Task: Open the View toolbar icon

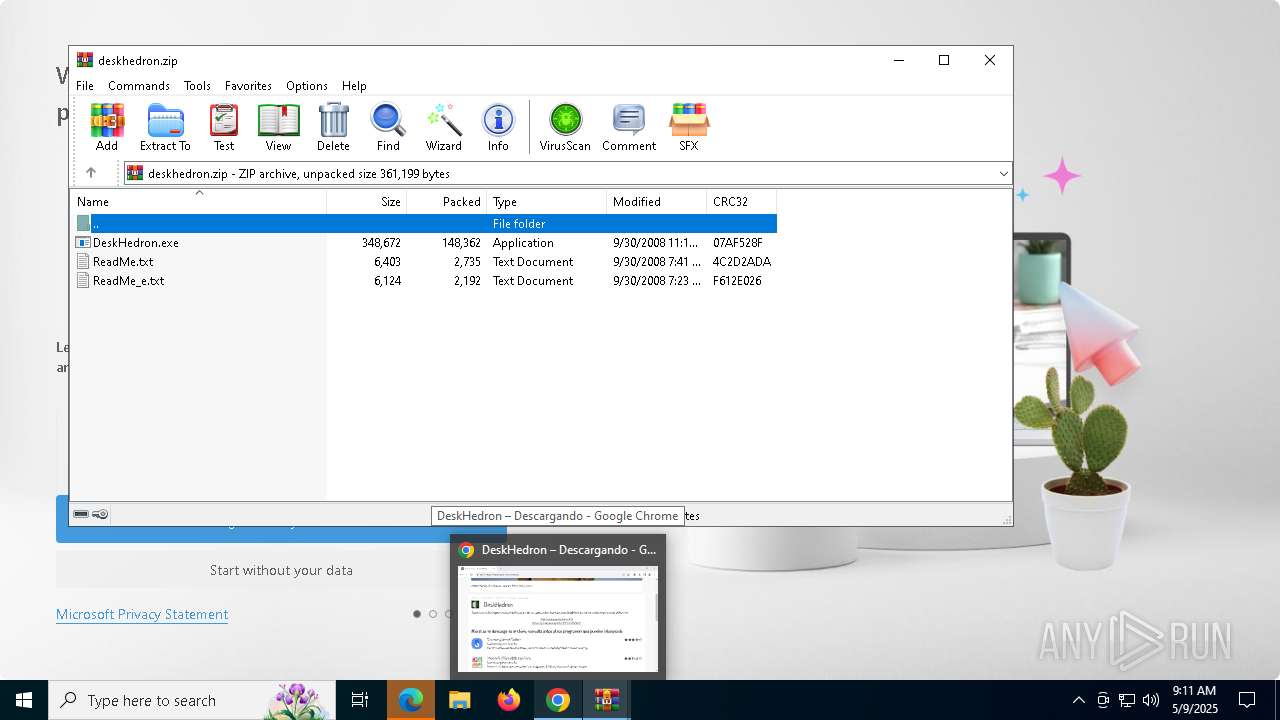Action: tap(278, 120)
